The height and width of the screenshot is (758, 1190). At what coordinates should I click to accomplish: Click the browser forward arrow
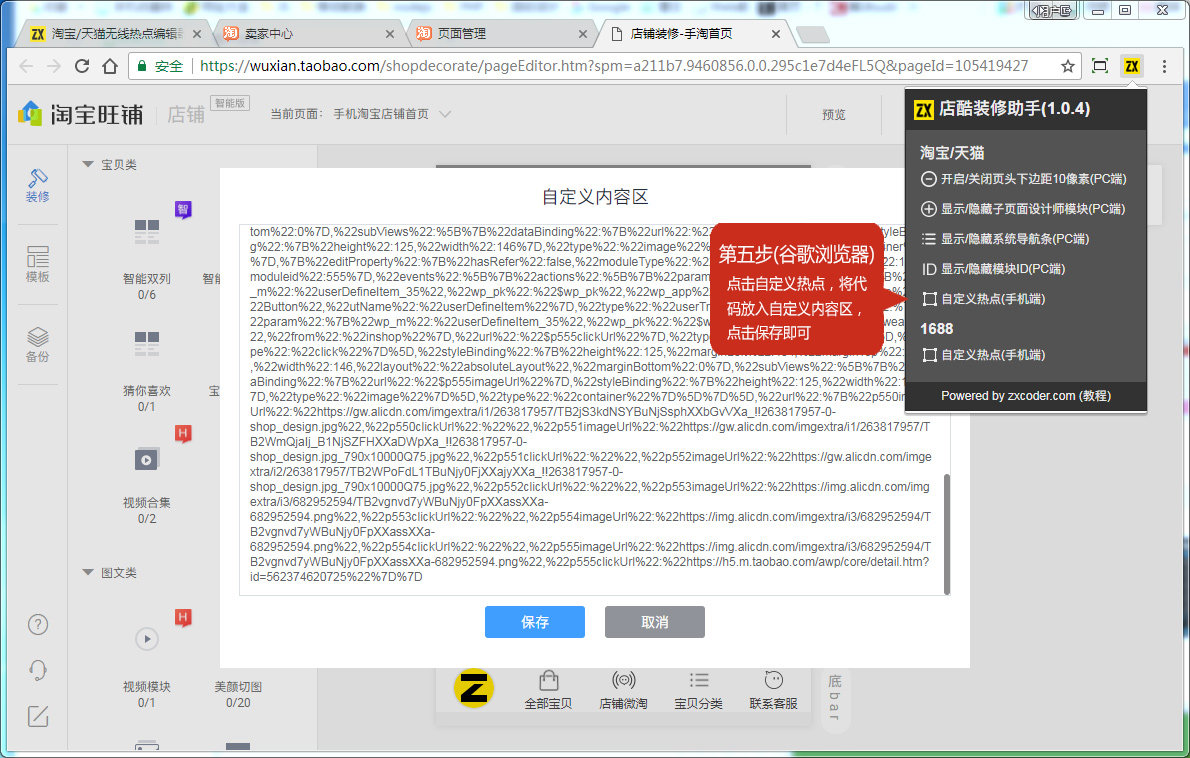[54, 66]
